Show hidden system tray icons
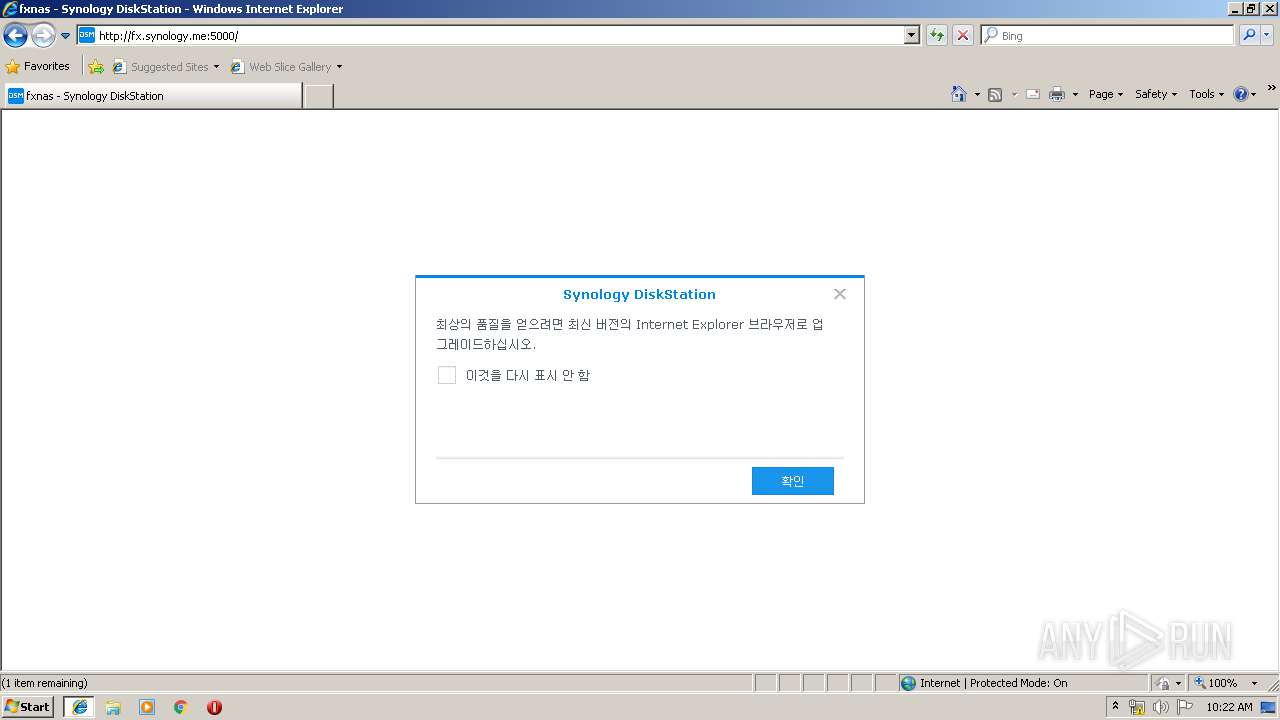This screenshot has width=1280, height=720. click(1116, 707)
